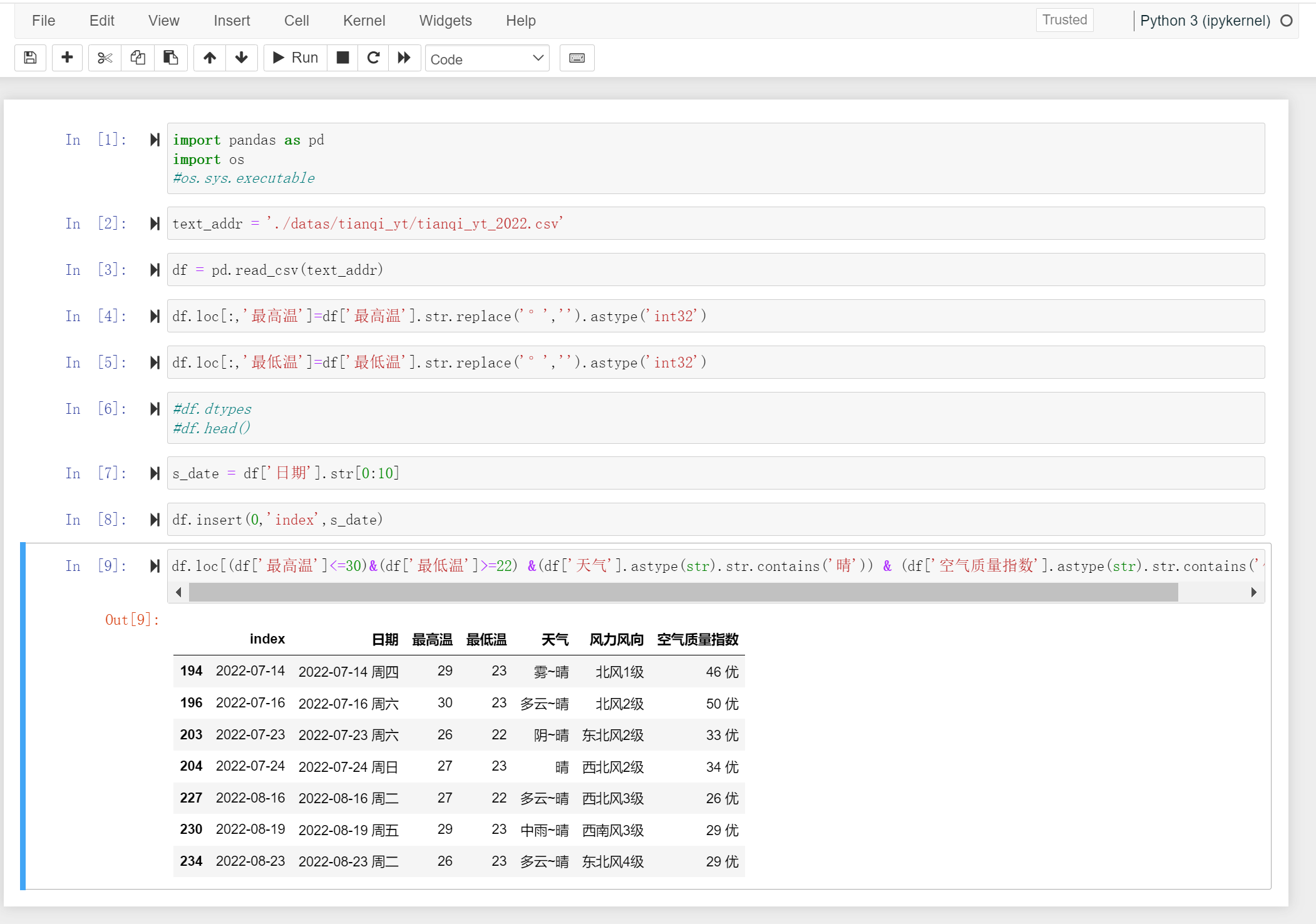
Task: Open the Code cell type dropdown
Action: pyautogui.click(x=486, y=59)
